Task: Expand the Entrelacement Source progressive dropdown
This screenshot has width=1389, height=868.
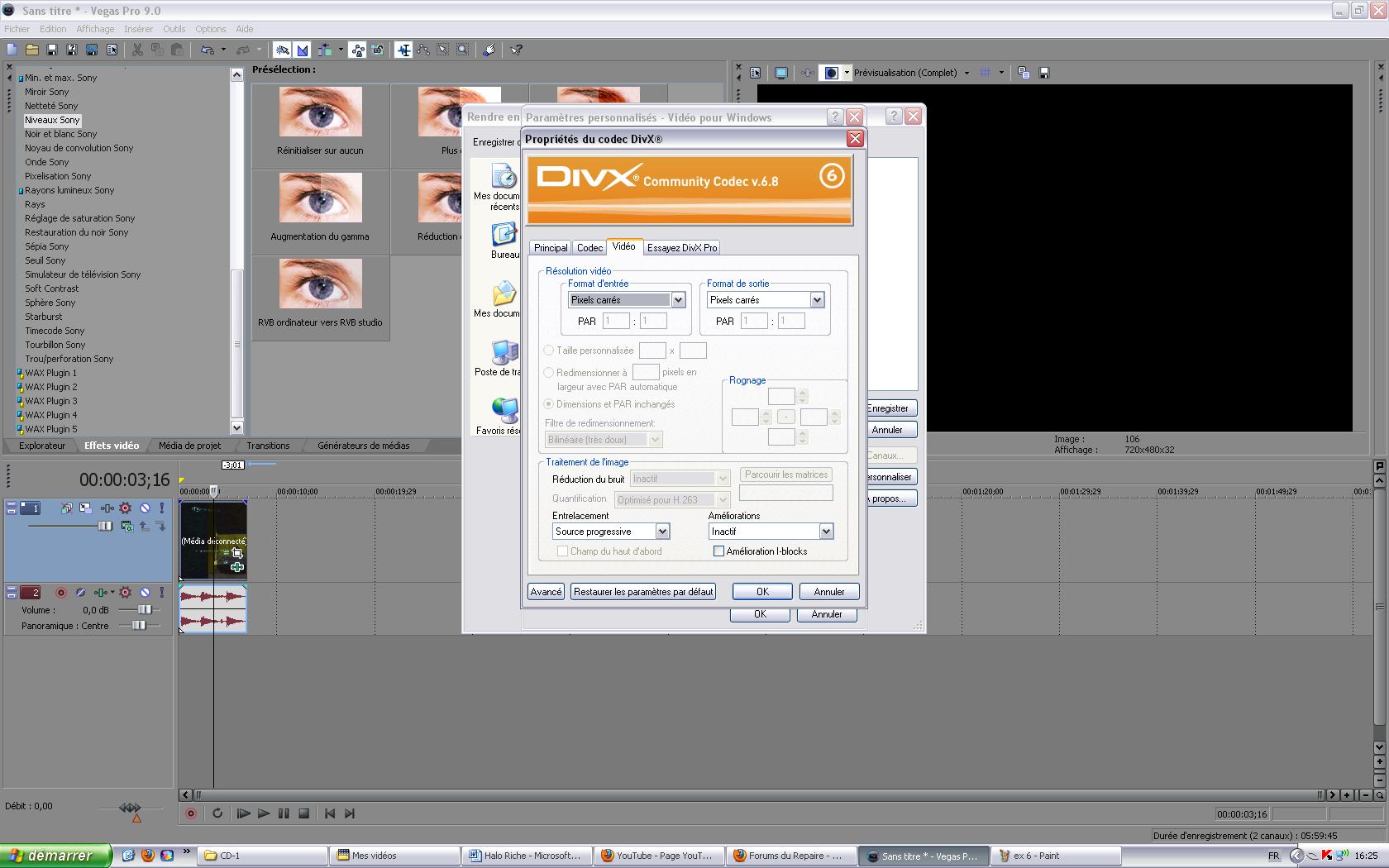Action: coord(662,532)
